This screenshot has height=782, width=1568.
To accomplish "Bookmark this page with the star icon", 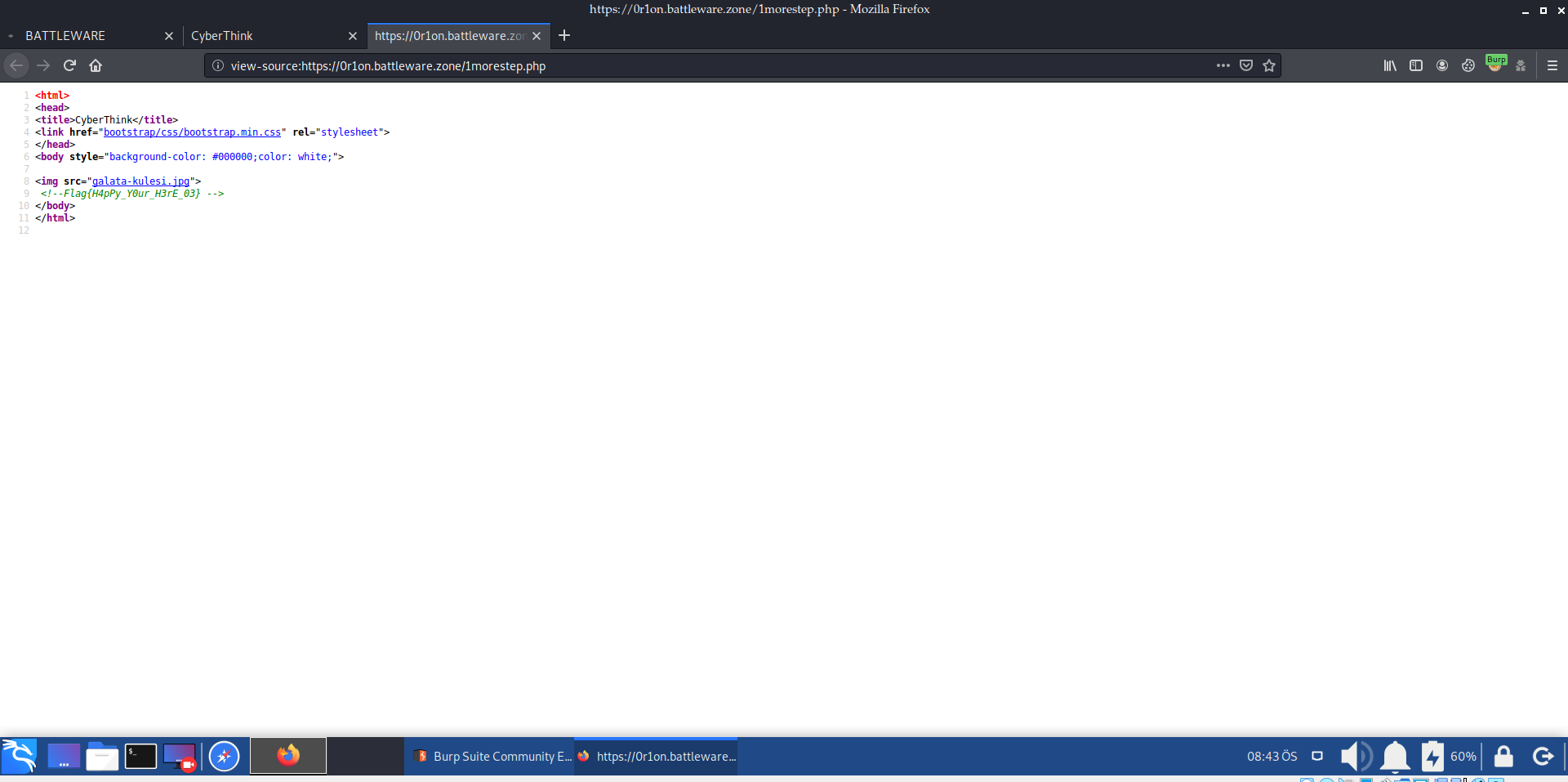I will (1269, 65).
